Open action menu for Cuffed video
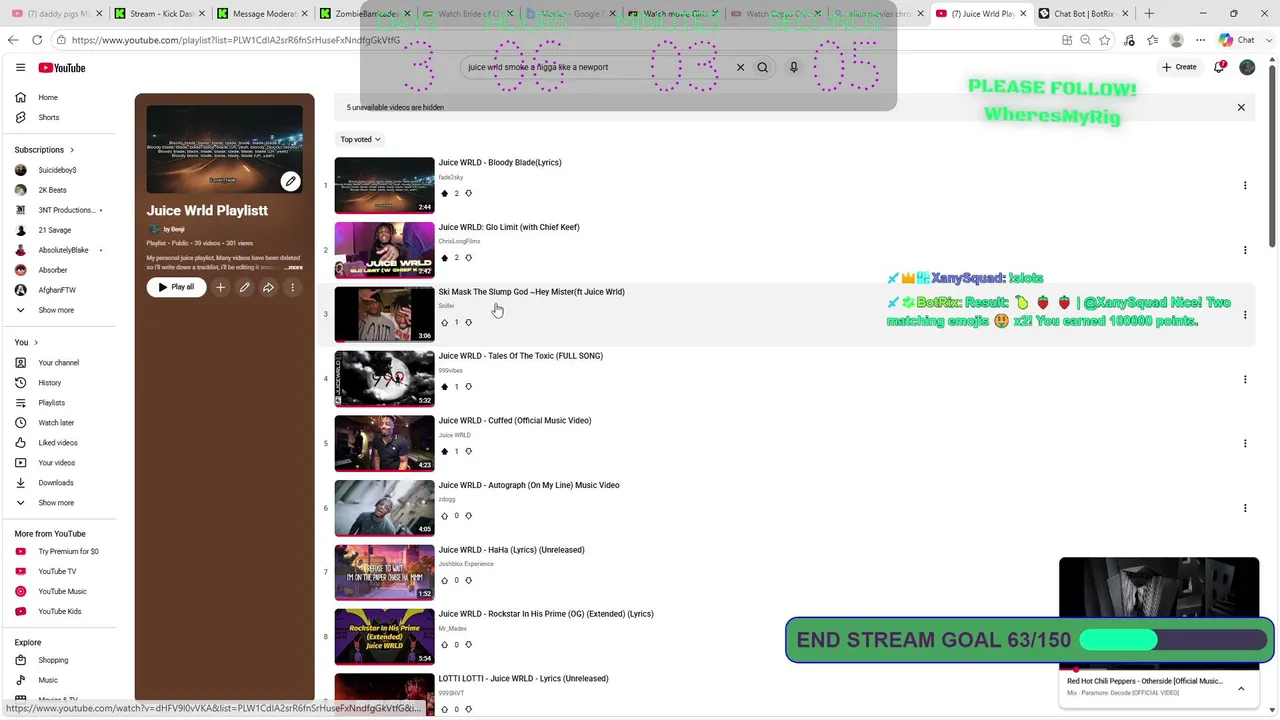1280x720 pixels. click(x=1245, y=444)
